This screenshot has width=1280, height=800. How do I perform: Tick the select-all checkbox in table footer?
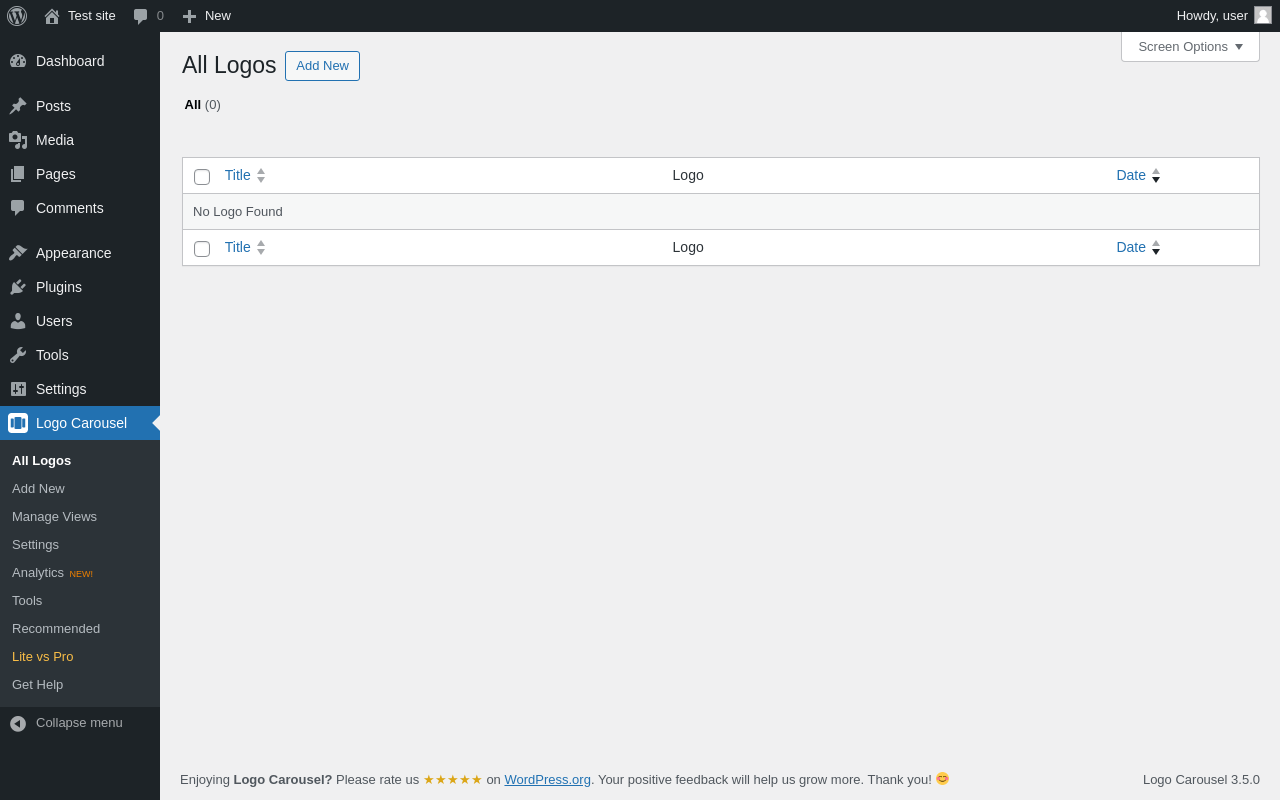point(202,249)
